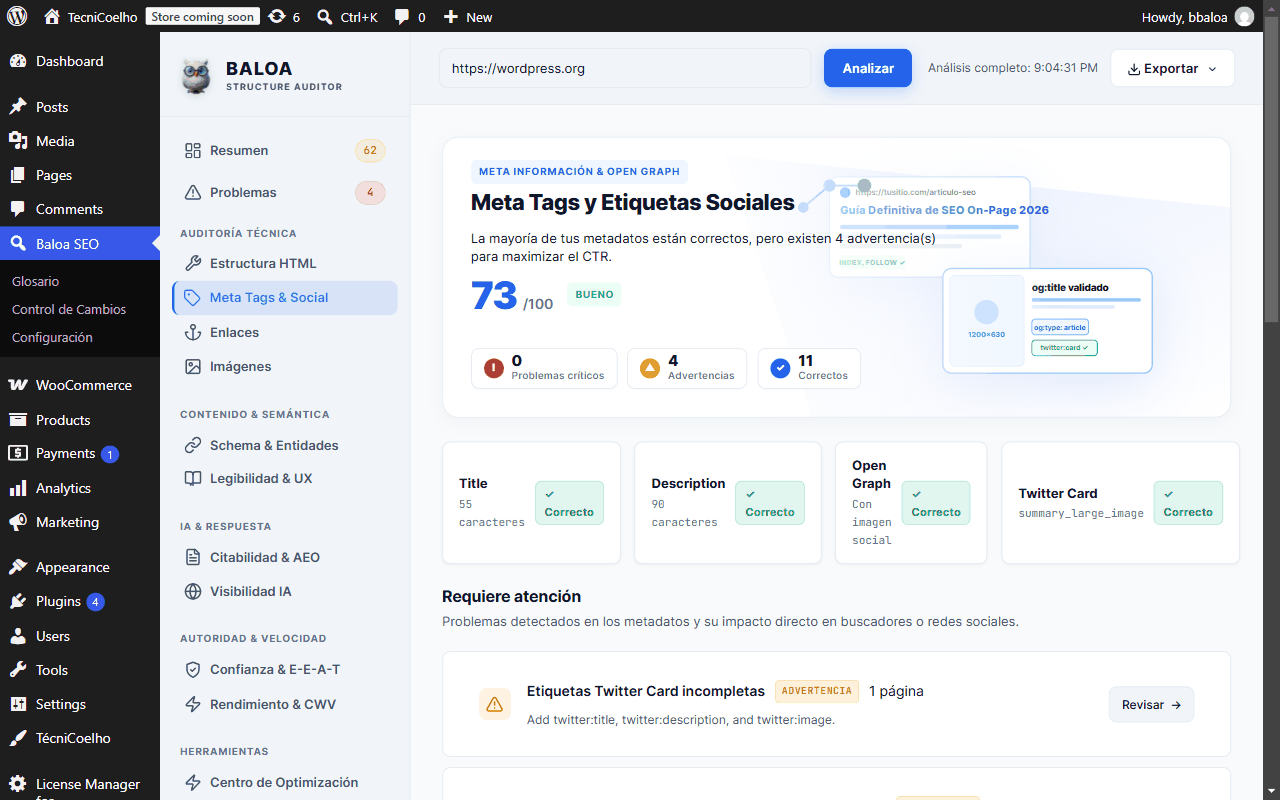Click the Visibilidad IA globe icon

click(193, 591)
